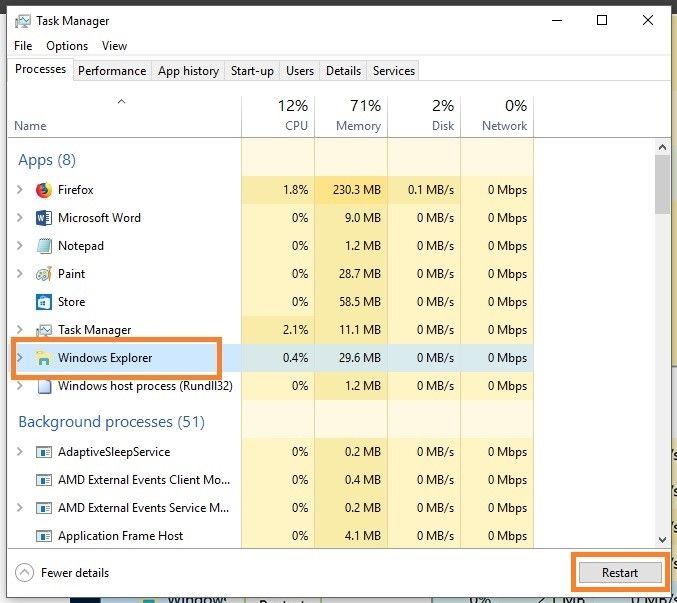Click the Apps (8) group heading
This screenshot has width=677, height=603.
(x=47, y=160)
